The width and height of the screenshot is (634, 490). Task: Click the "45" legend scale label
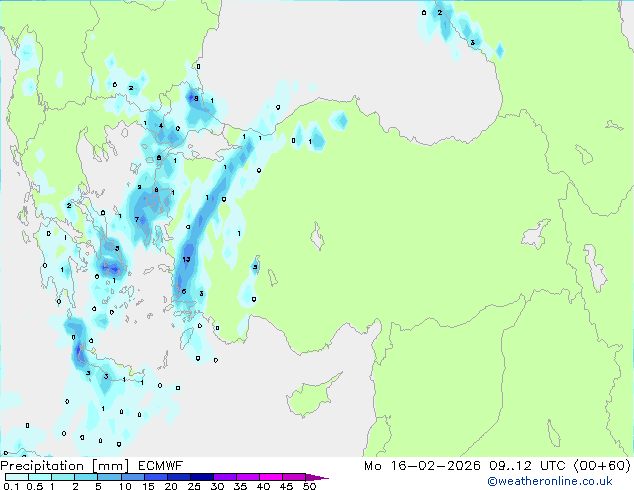click(286, 486)
